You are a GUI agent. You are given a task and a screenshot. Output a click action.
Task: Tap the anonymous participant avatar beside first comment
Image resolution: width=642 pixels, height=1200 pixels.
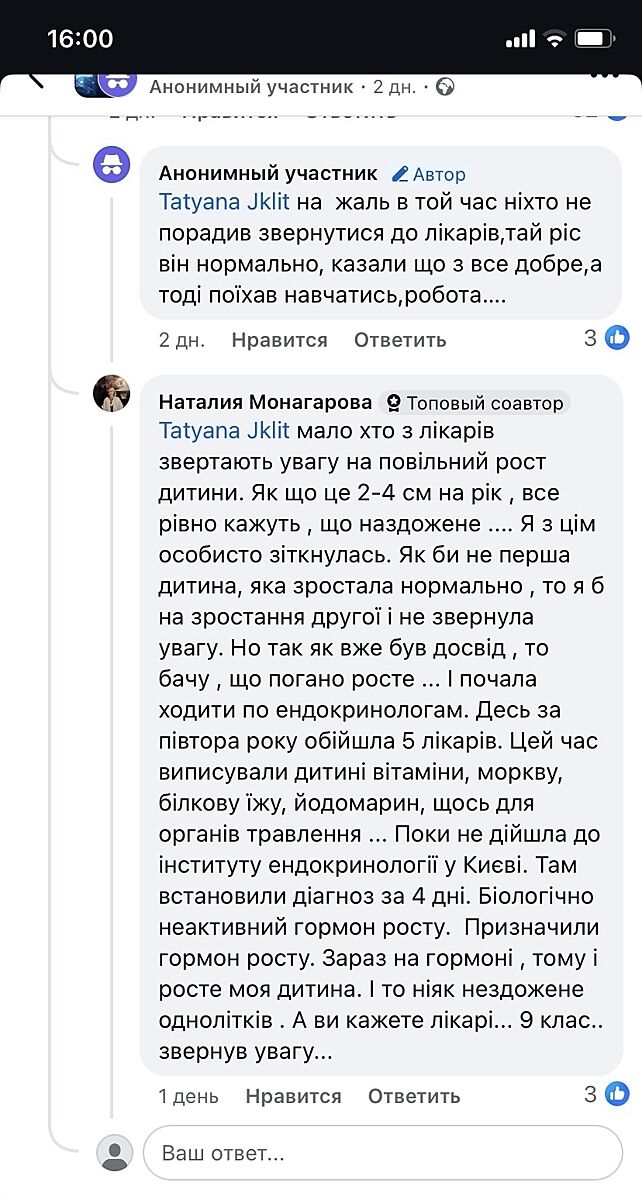pyautogui.click(x=112, y=163)
